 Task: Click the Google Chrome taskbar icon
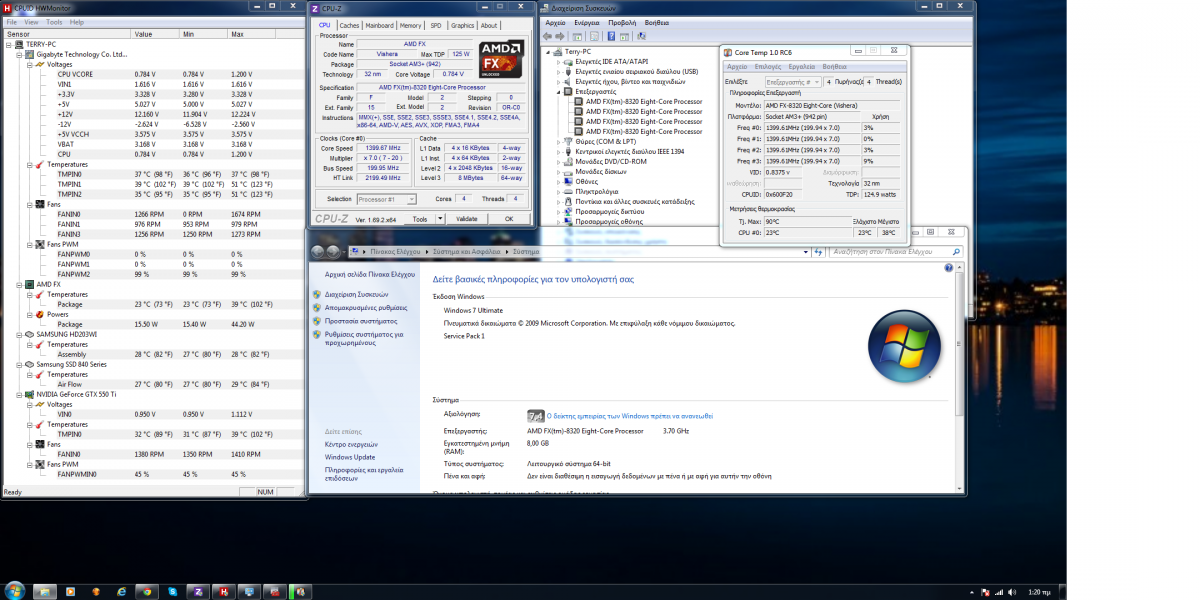[x=147, y=591]
